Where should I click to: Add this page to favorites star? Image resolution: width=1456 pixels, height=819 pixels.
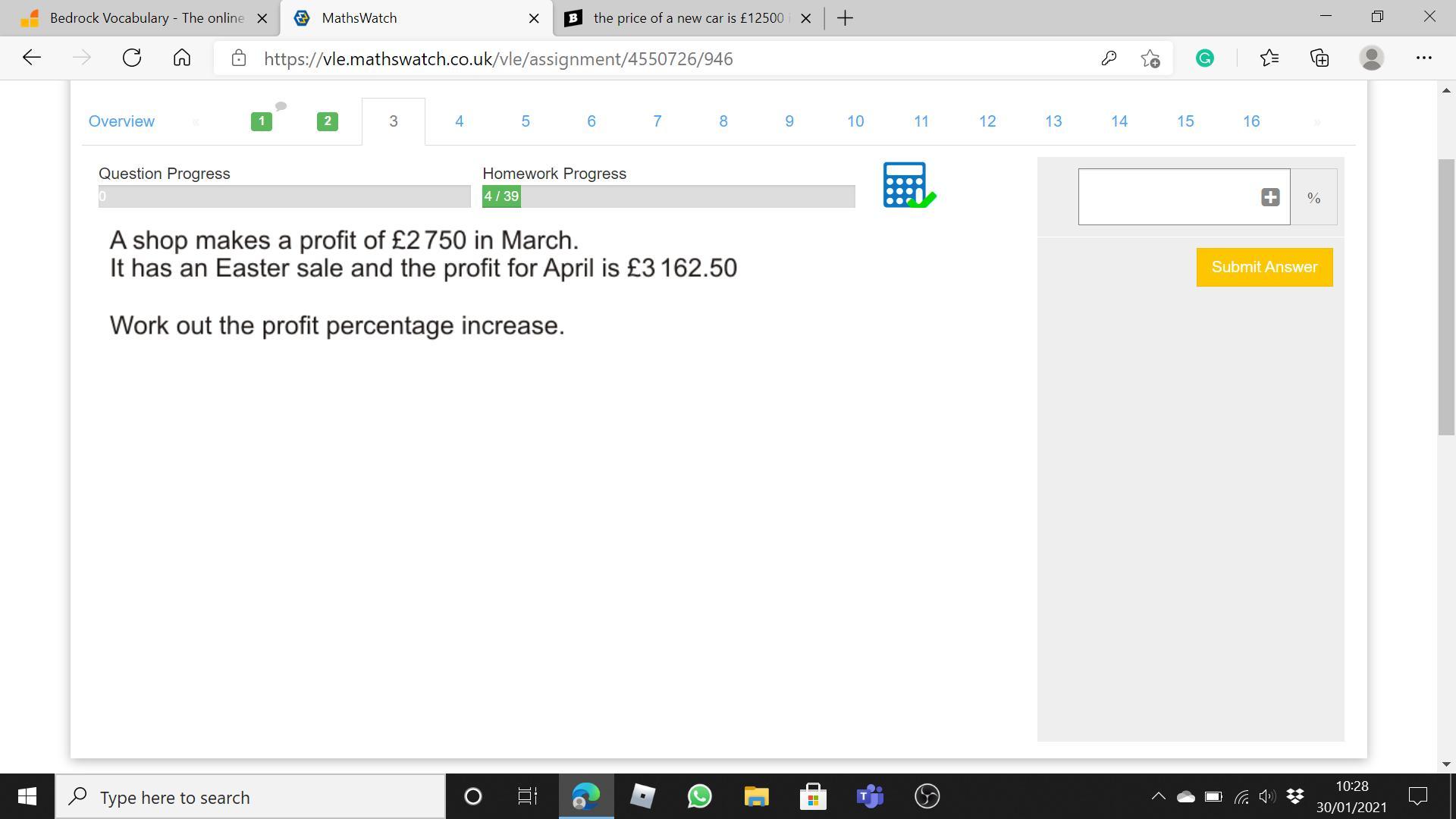1150,58
